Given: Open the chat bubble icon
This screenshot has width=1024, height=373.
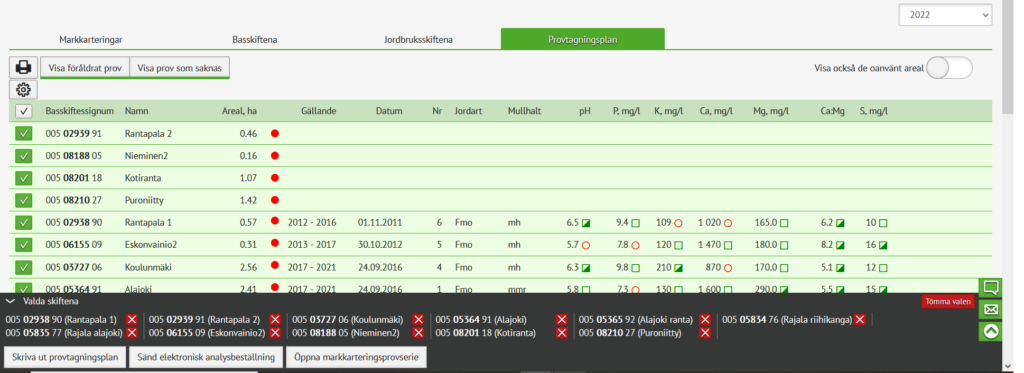Looking at the screenshot, I should coord(991,287).
